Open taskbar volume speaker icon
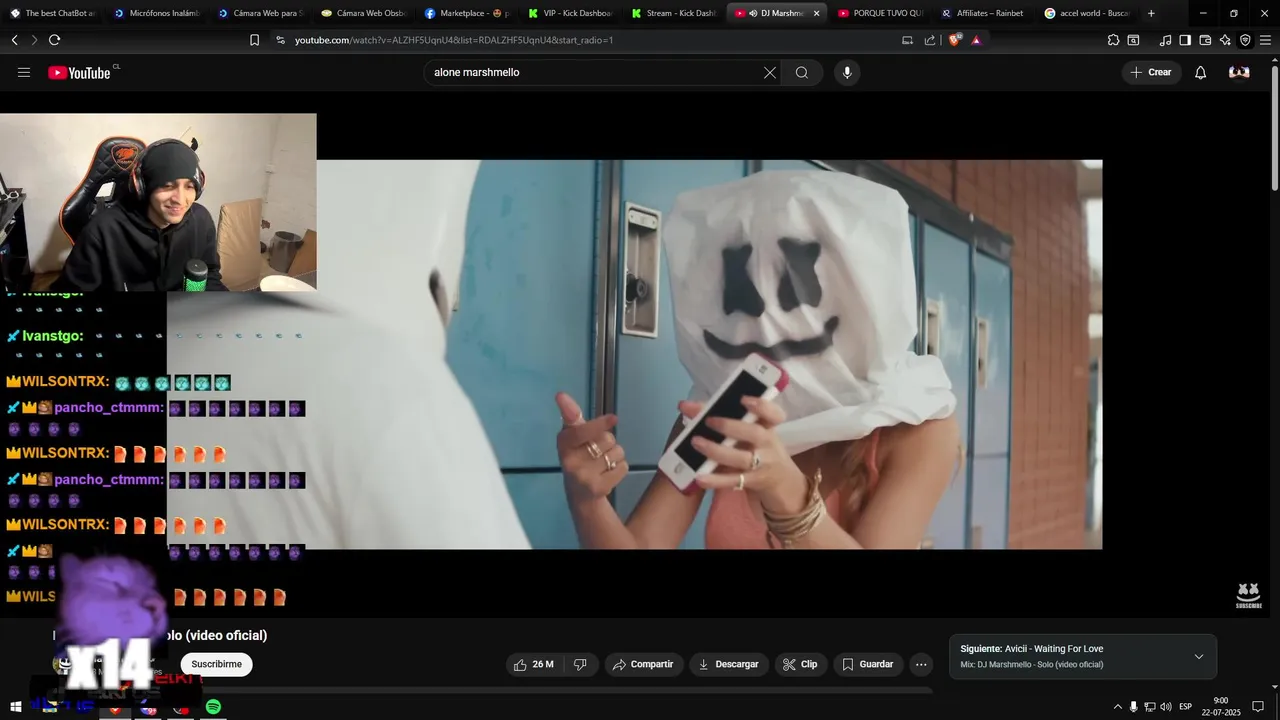Image resolution: width=1280 pixels, height=720 pixels. point(1166,707)
